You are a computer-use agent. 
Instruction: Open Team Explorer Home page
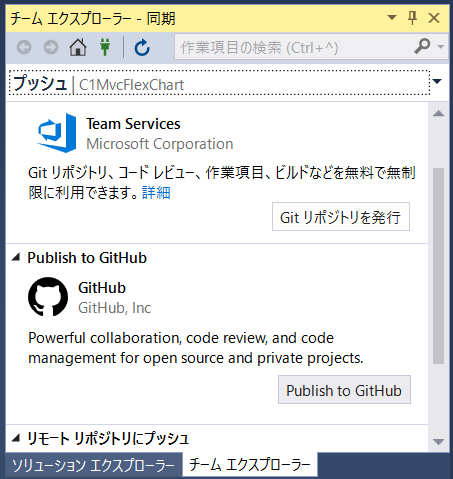(x=78, y=47)
